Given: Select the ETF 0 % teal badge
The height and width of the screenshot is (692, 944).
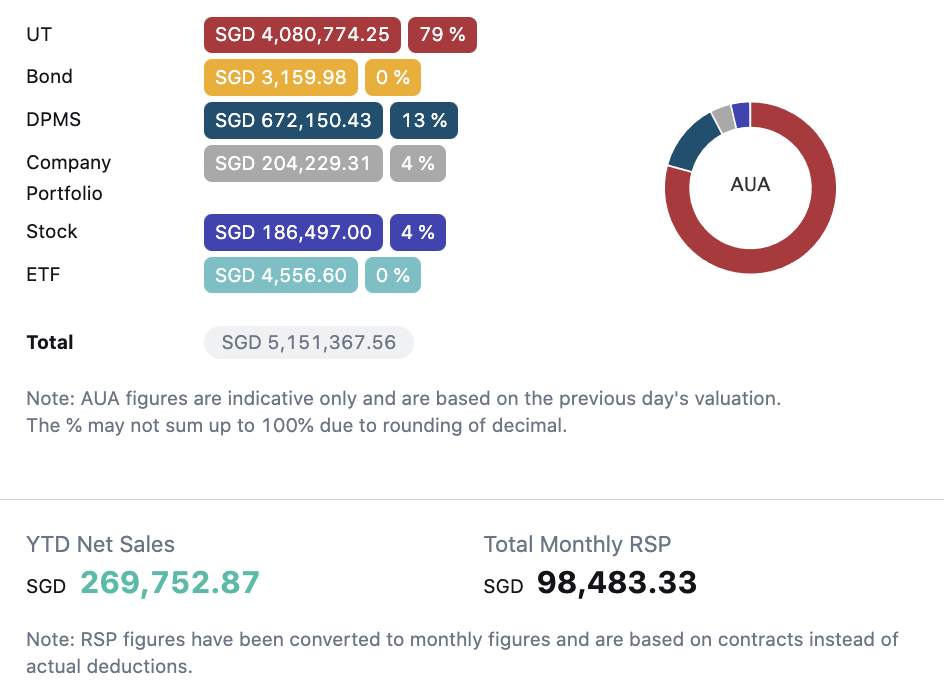Looking at the screenshot, I should 393,275.
